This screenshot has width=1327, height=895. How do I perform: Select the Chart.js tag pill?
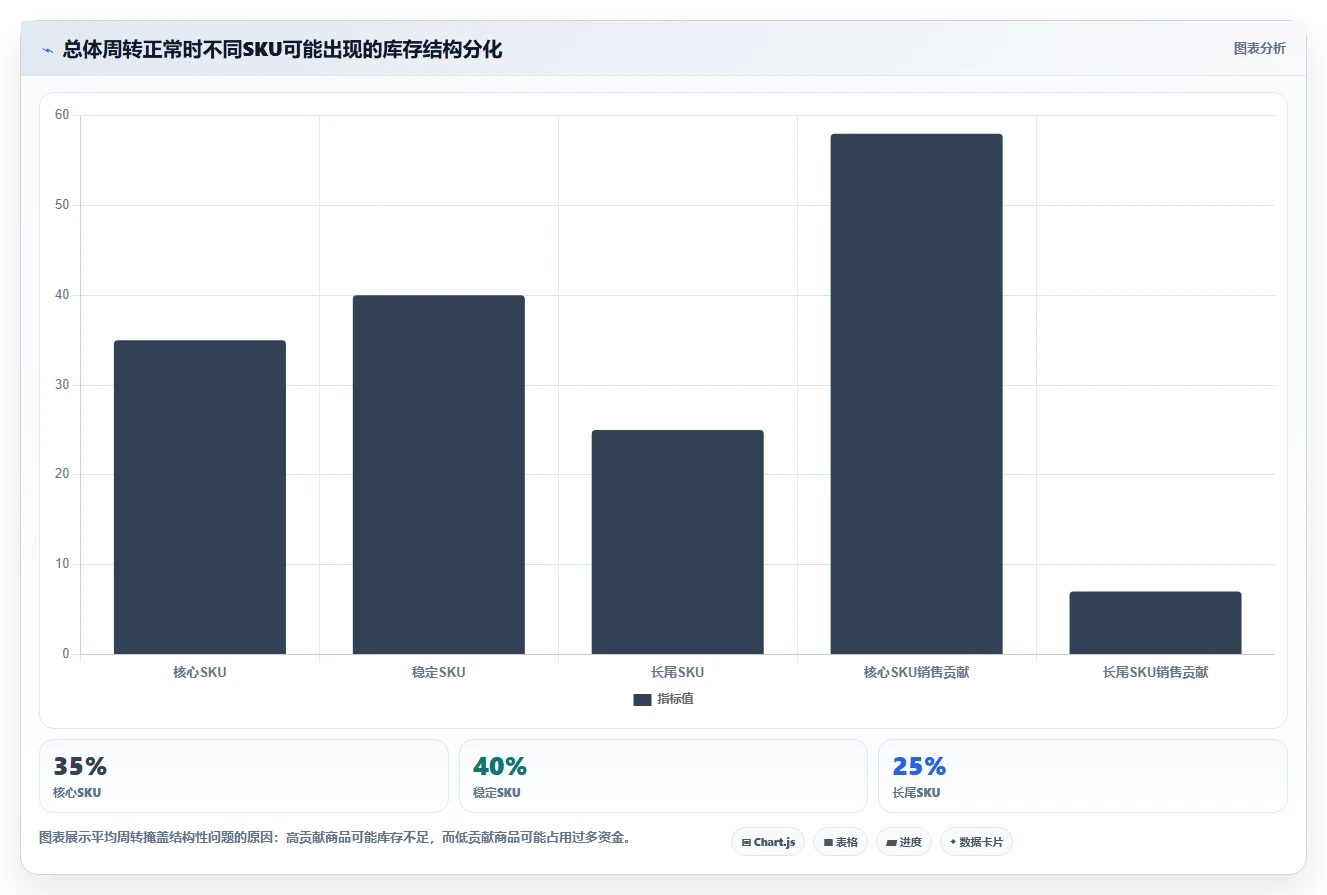click(x=768, y=842)
